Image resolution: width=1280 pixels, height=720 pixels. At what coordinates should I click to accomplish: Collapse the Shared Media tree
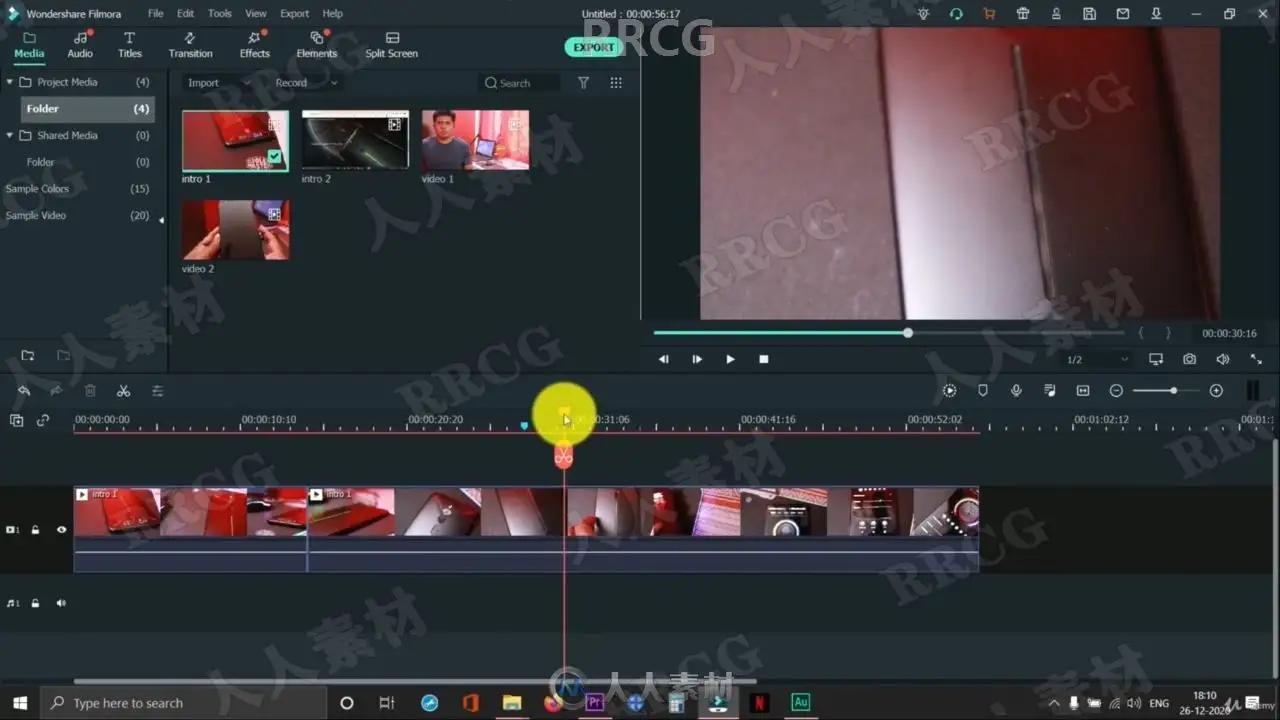10,135
